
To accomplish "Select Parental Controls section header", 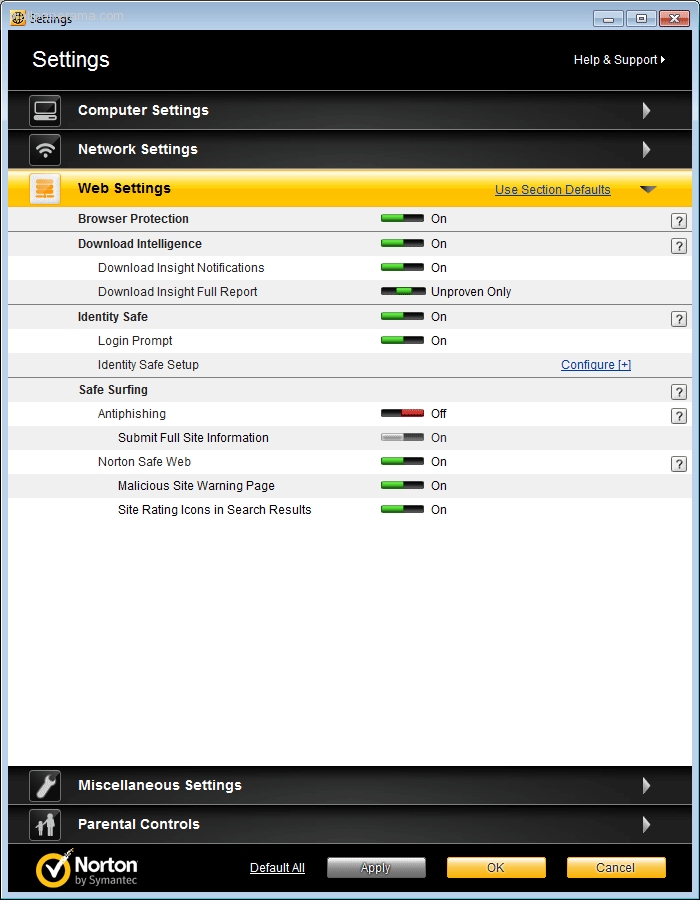I will (x=350, y=825).
